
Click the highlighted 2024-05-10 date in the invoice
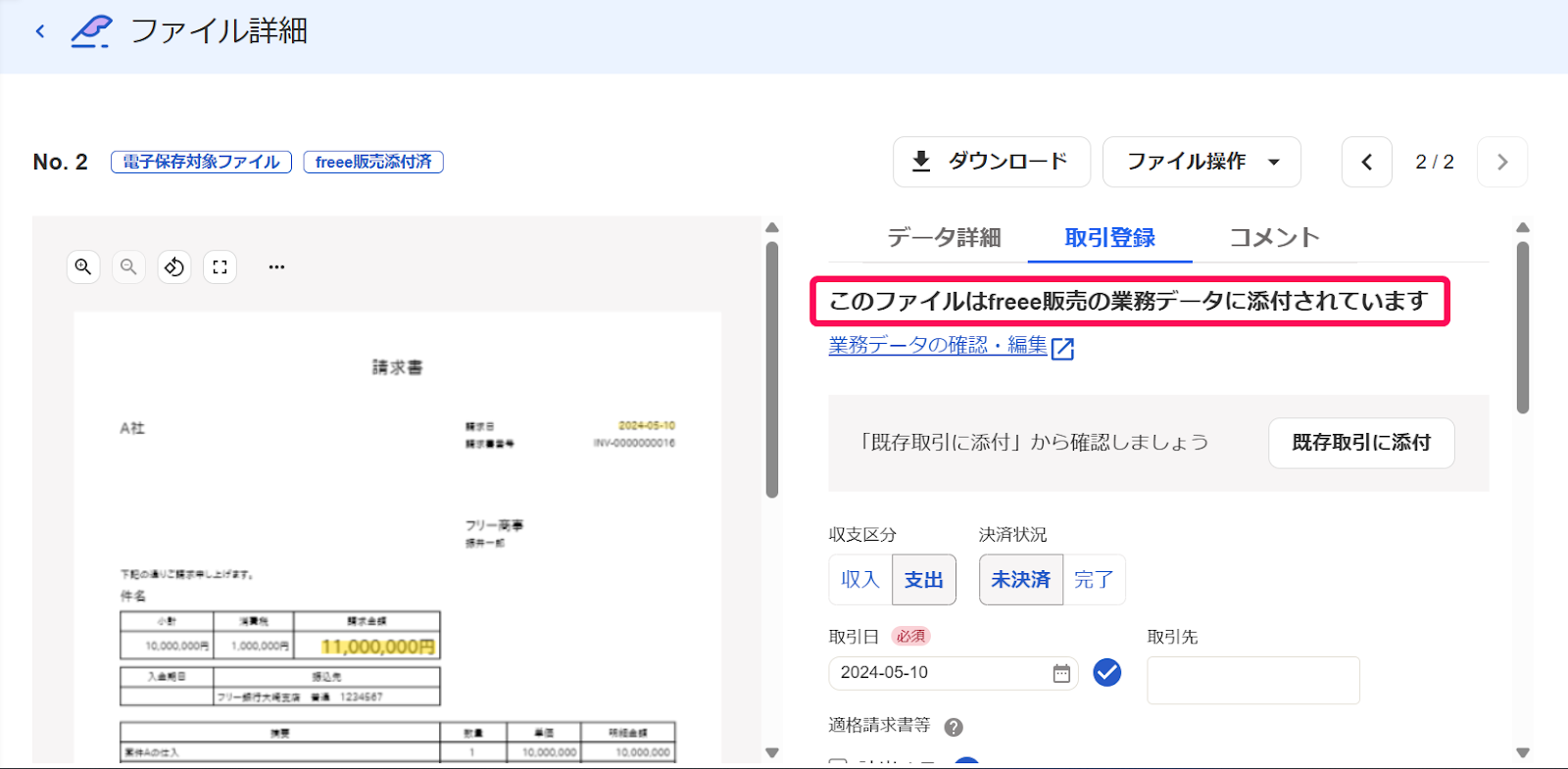pyautogui.click(x=647, y=425)
